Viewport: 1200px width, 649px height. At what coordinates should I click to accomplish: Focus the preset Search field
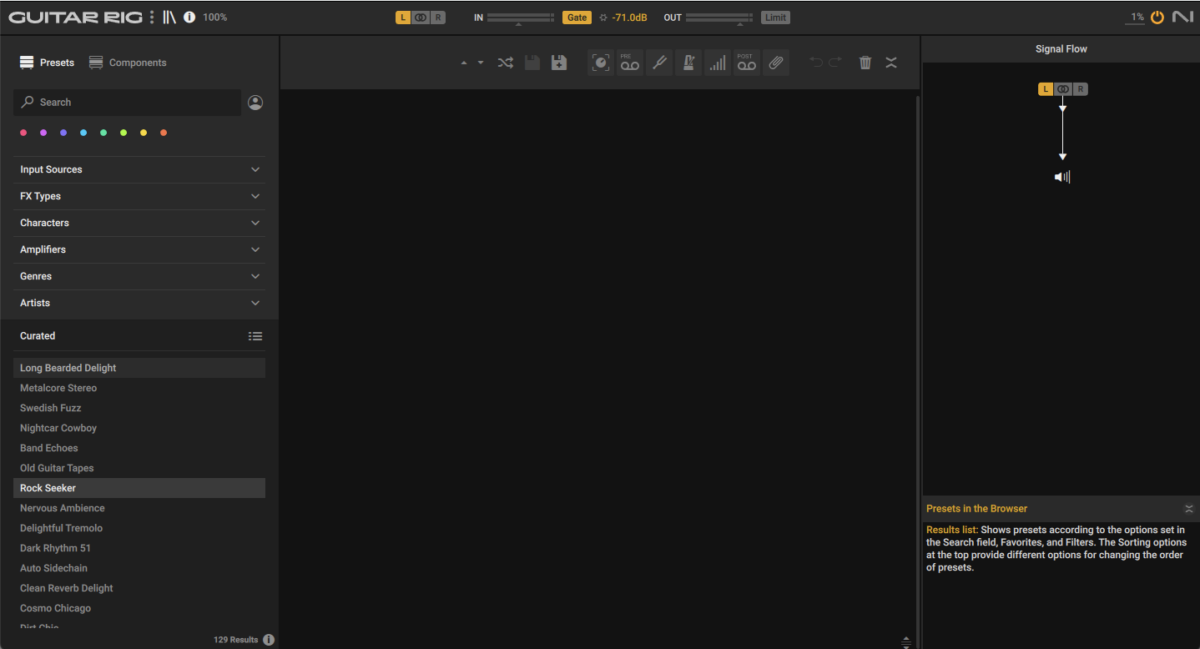pyautogui.click(x=127, y=102)
